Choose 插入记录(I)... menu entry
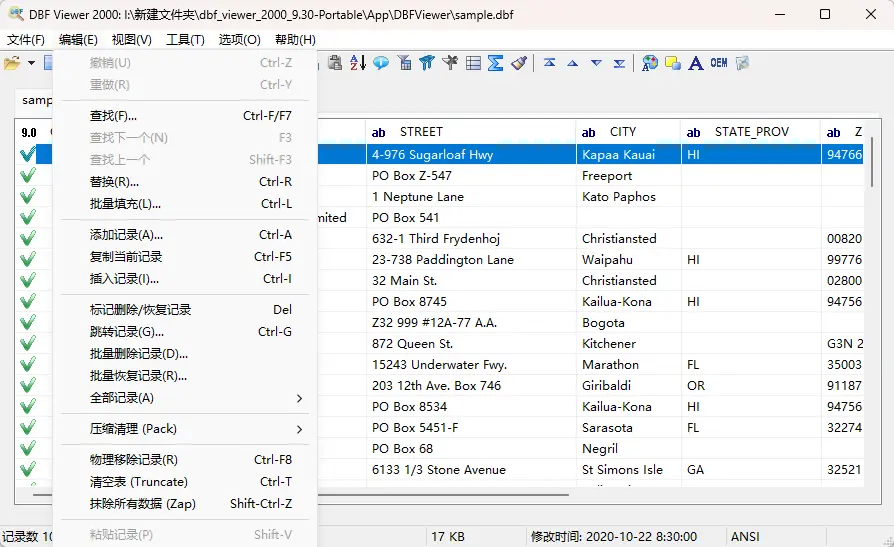 (185, 278)
